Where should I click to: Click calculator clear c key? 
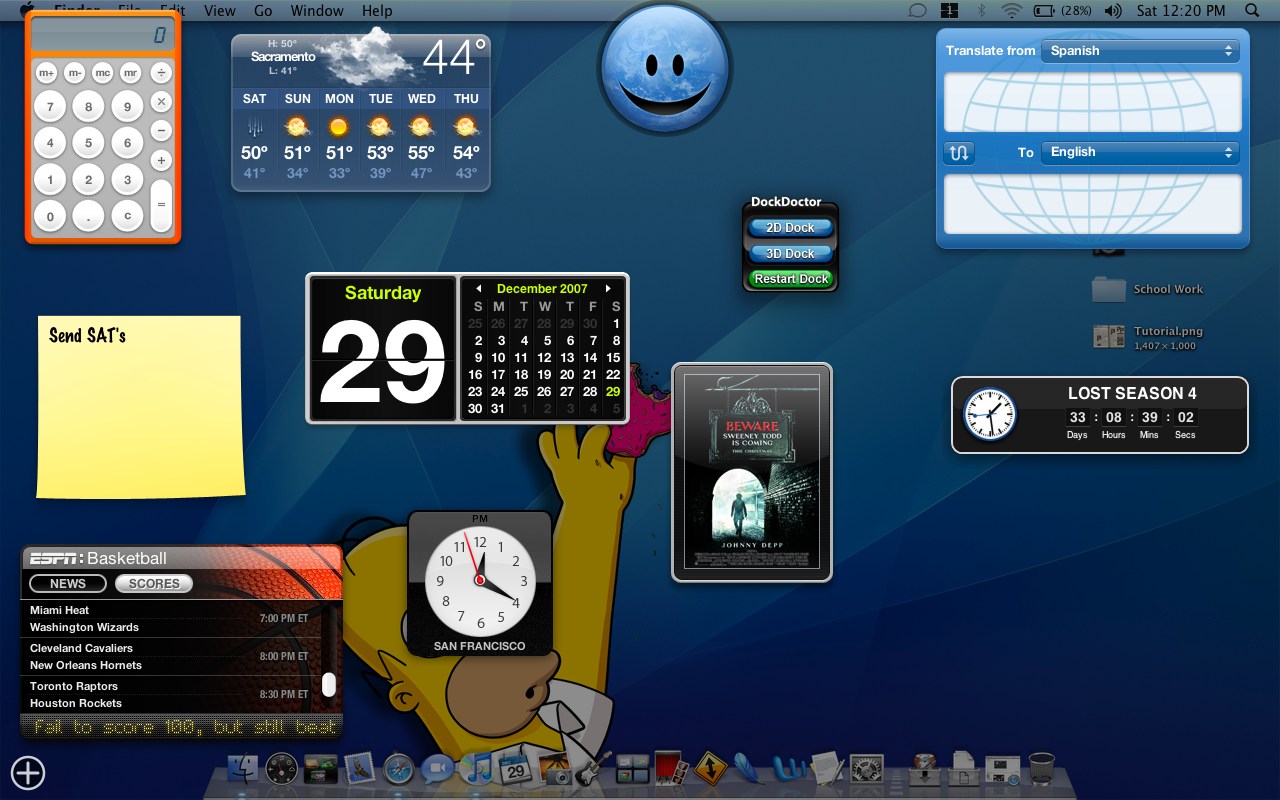click(x=127, y=215)
